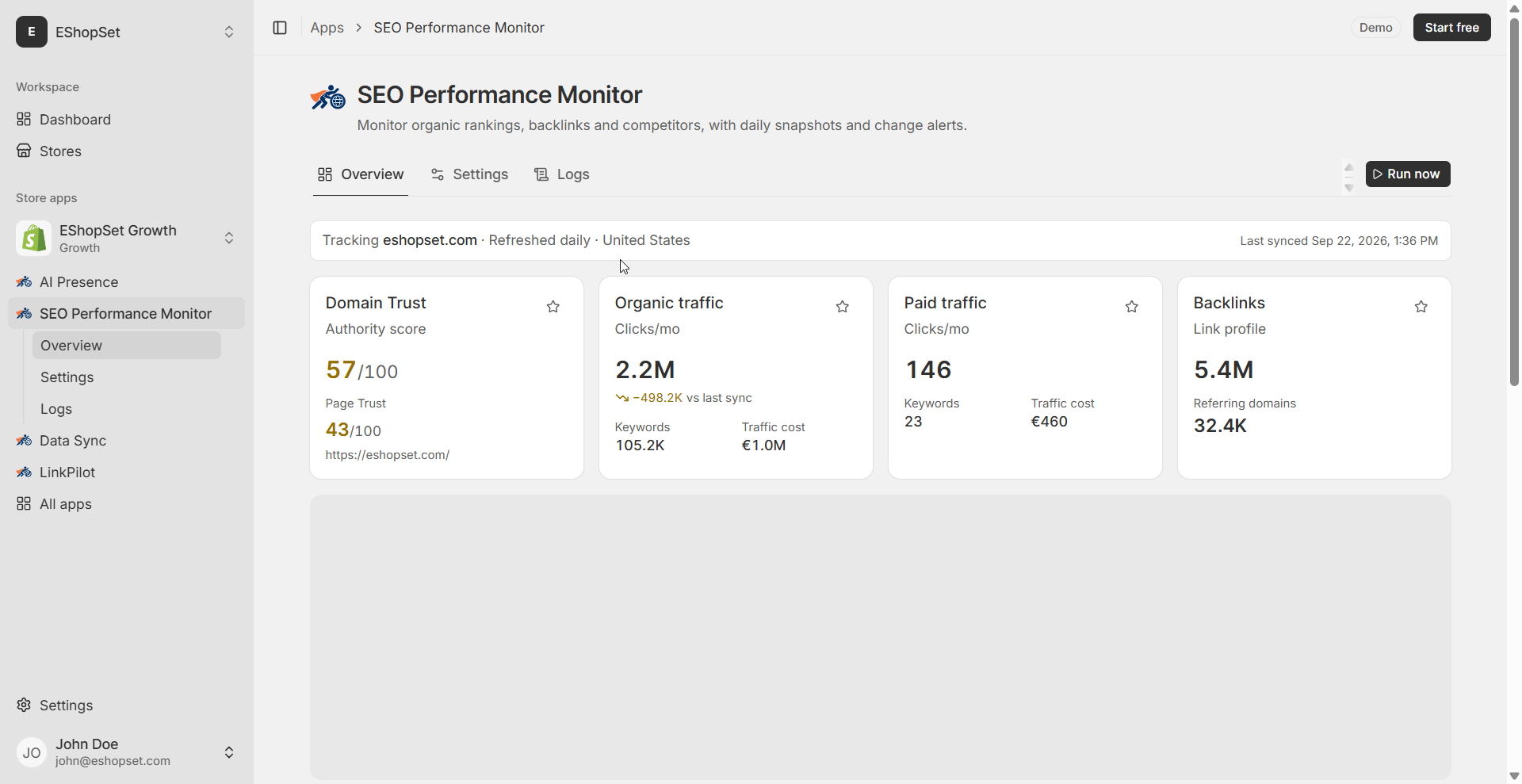Click the Overview tab grid icon
The width and height of the screenshot is (1522, 784).
(325, 174)
